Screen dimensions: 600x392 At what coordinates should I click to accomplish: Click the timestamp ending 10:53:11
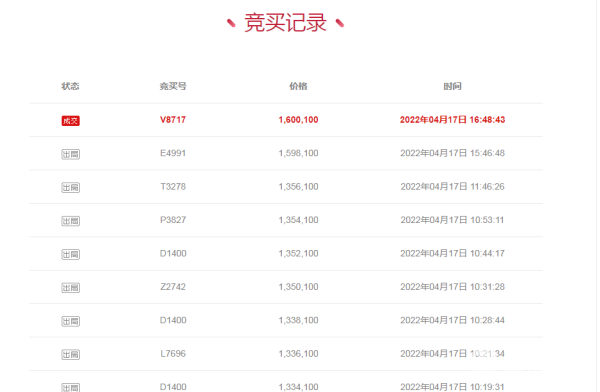[x=452, y=220]
